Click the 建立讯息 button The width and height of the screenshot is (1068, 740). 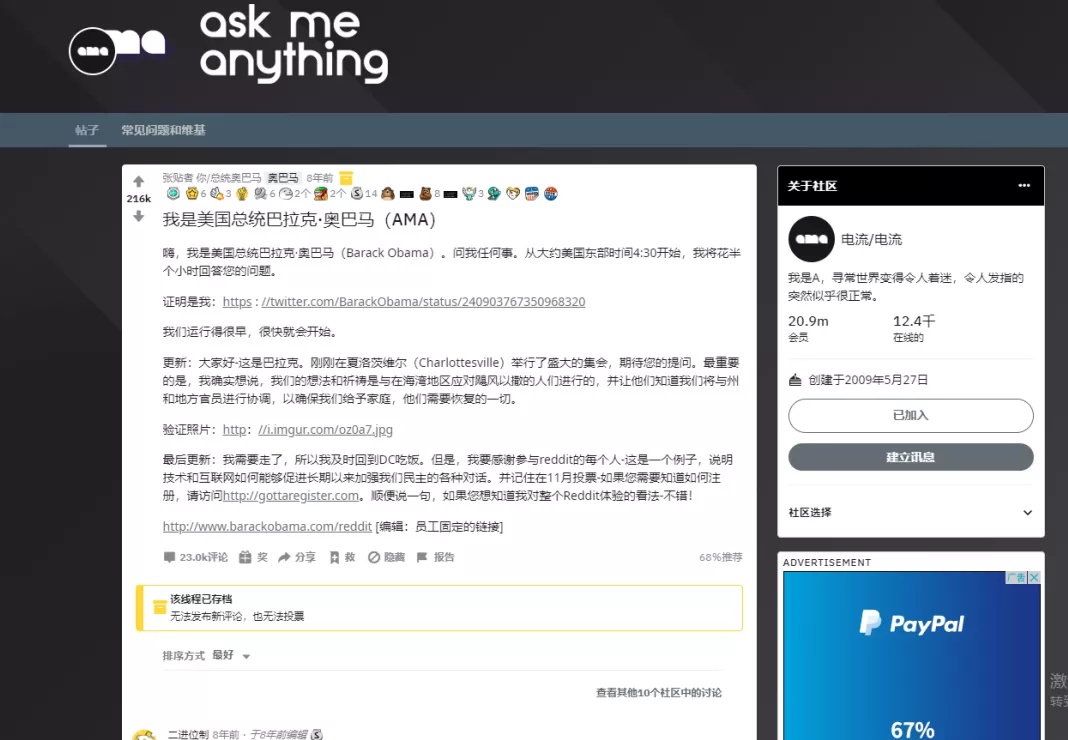pyautogui.click(x=910, y=457)
